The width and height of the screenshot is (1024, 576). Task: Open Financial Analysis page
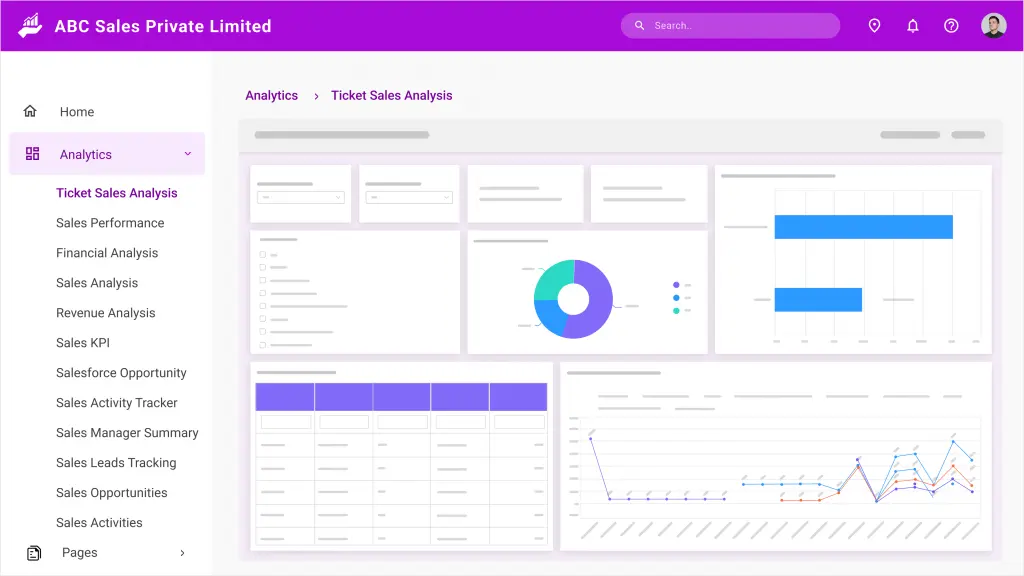[x=107, y=253]
